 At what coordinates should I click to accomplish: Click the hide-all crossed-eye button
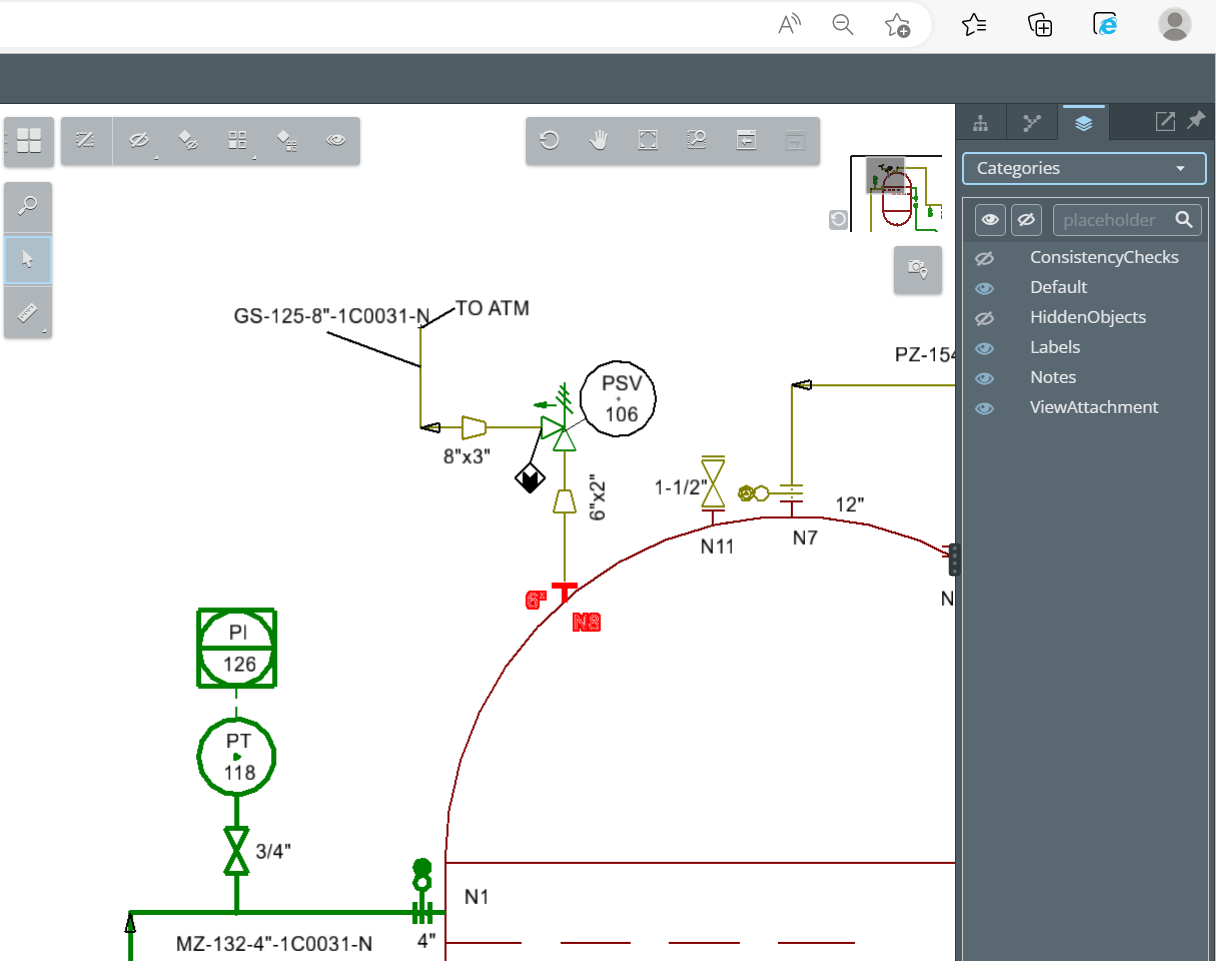(1026, 220)
